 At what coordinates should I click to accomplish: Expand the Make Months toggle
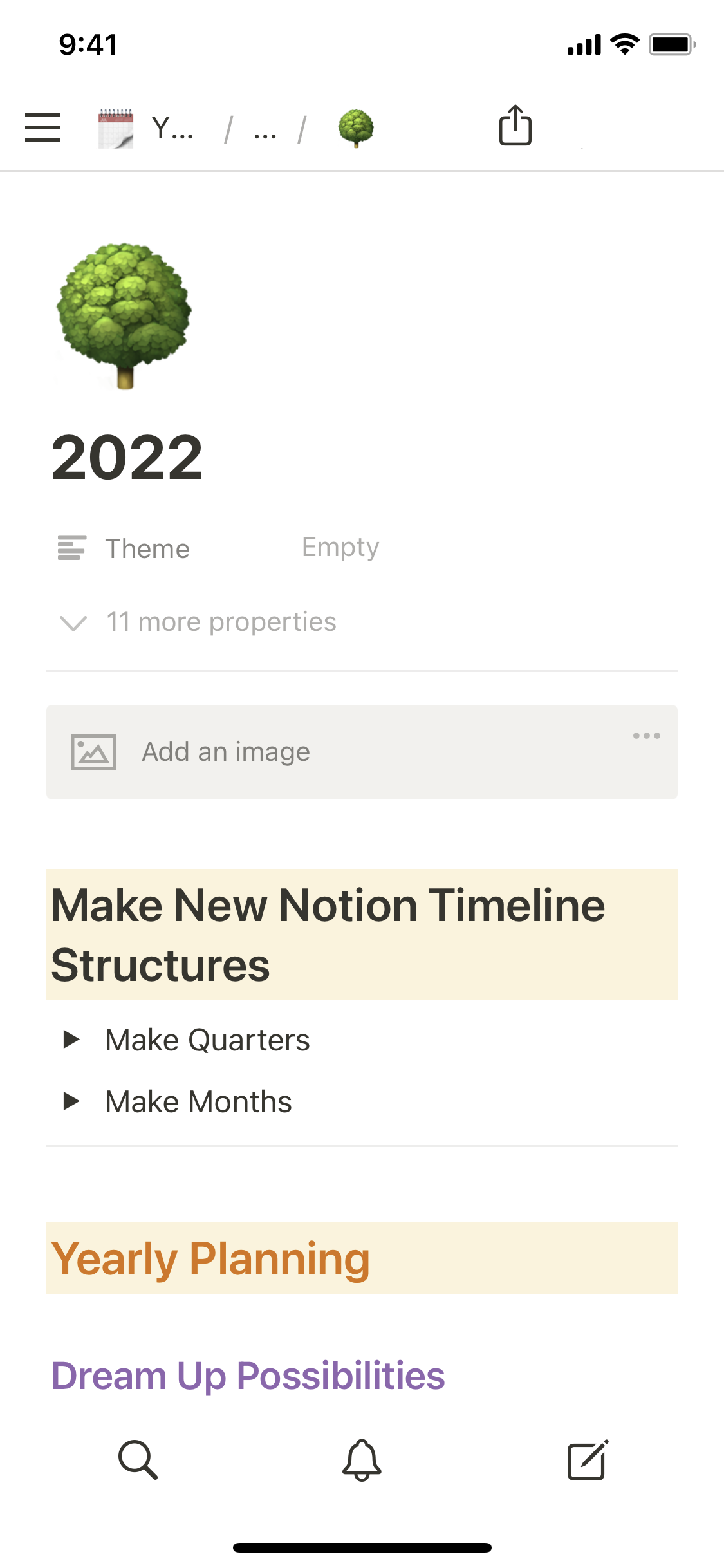(x=71, y=1101)
